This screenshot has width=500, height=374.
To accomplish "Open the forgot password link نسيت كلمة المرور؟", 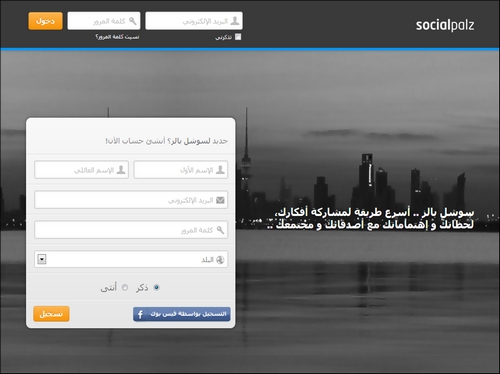I will [x=117, y=37].
